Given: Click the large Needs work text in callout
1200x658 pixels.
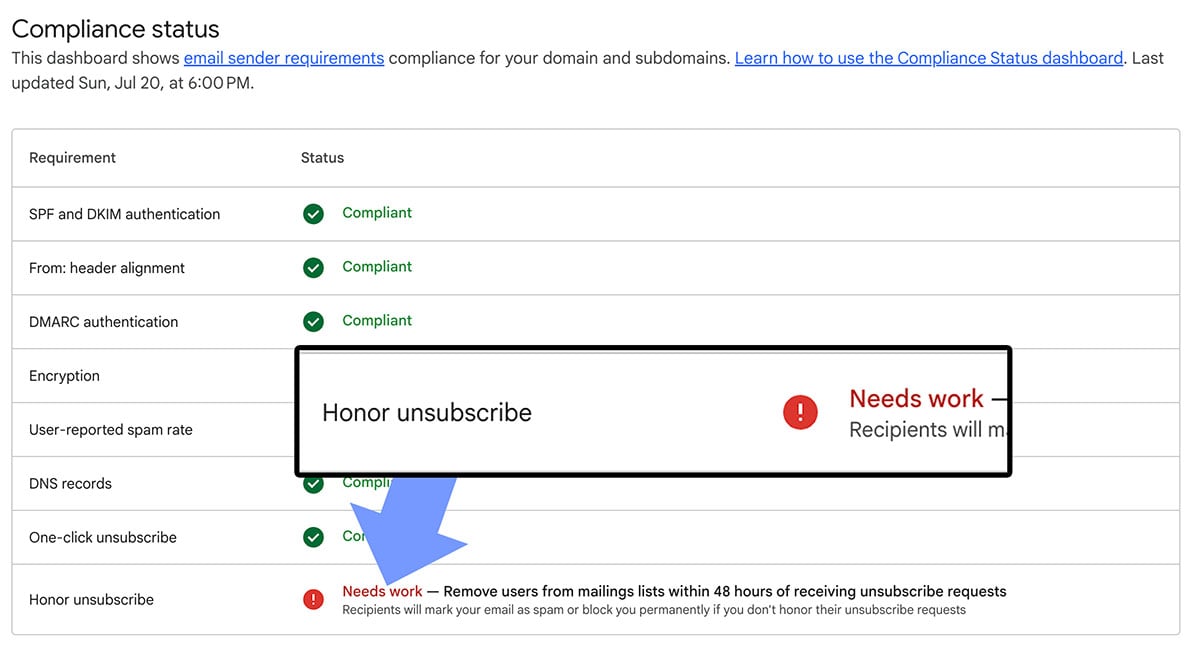Looking at the screenshot, I should (916, 399).
